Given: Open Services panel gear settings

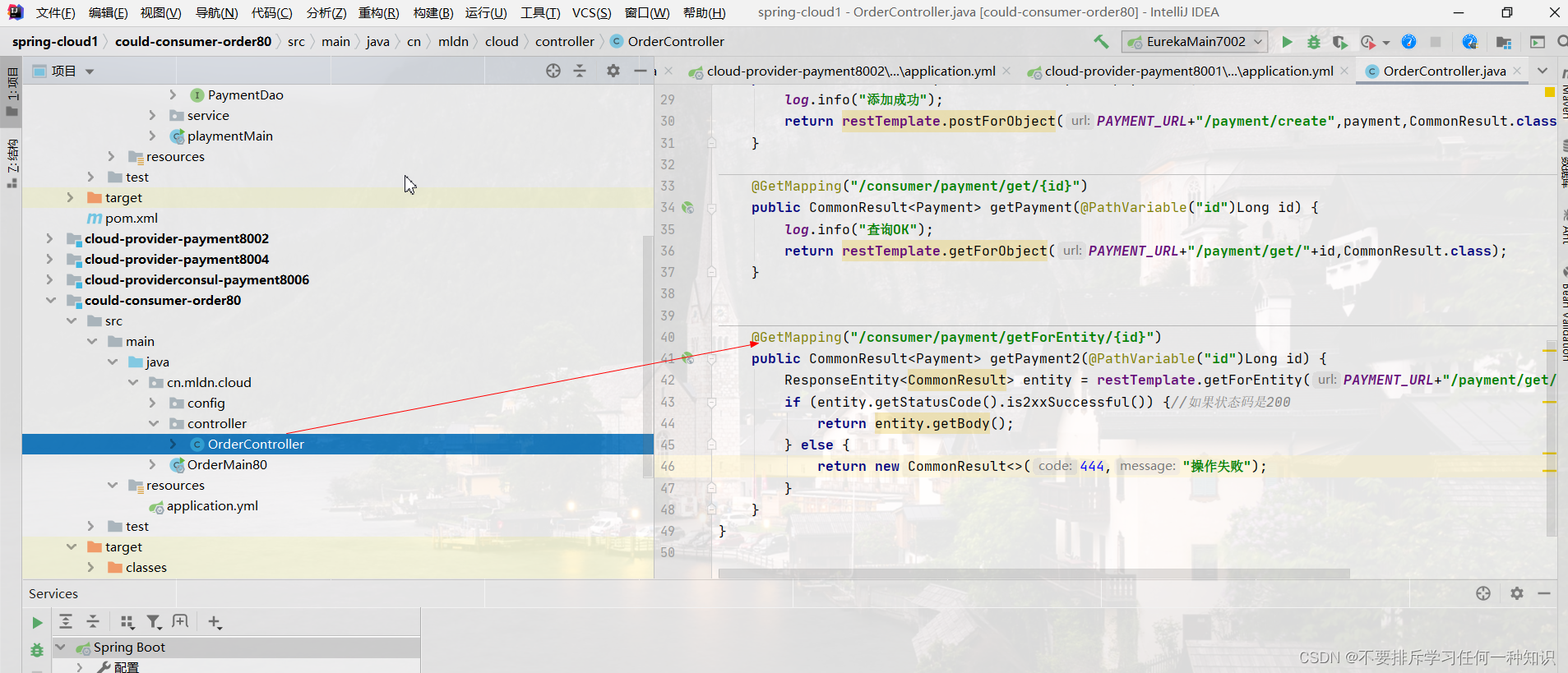Looking at the screenshot, I should click(1517, 593).
